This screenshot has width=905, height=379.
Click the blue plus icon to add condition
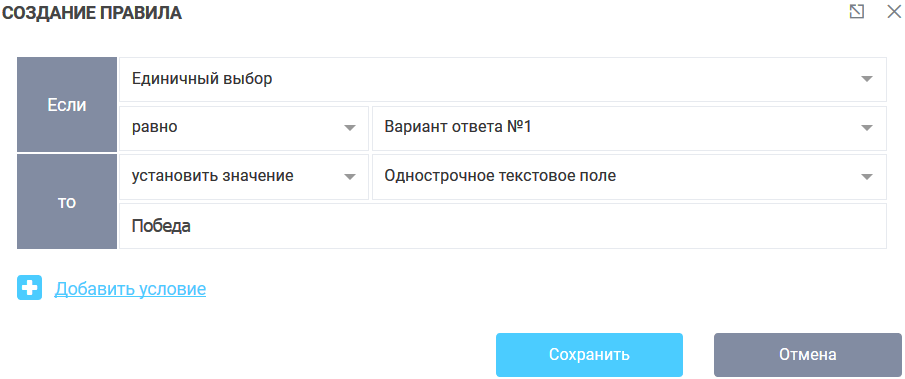coord(29,288)
